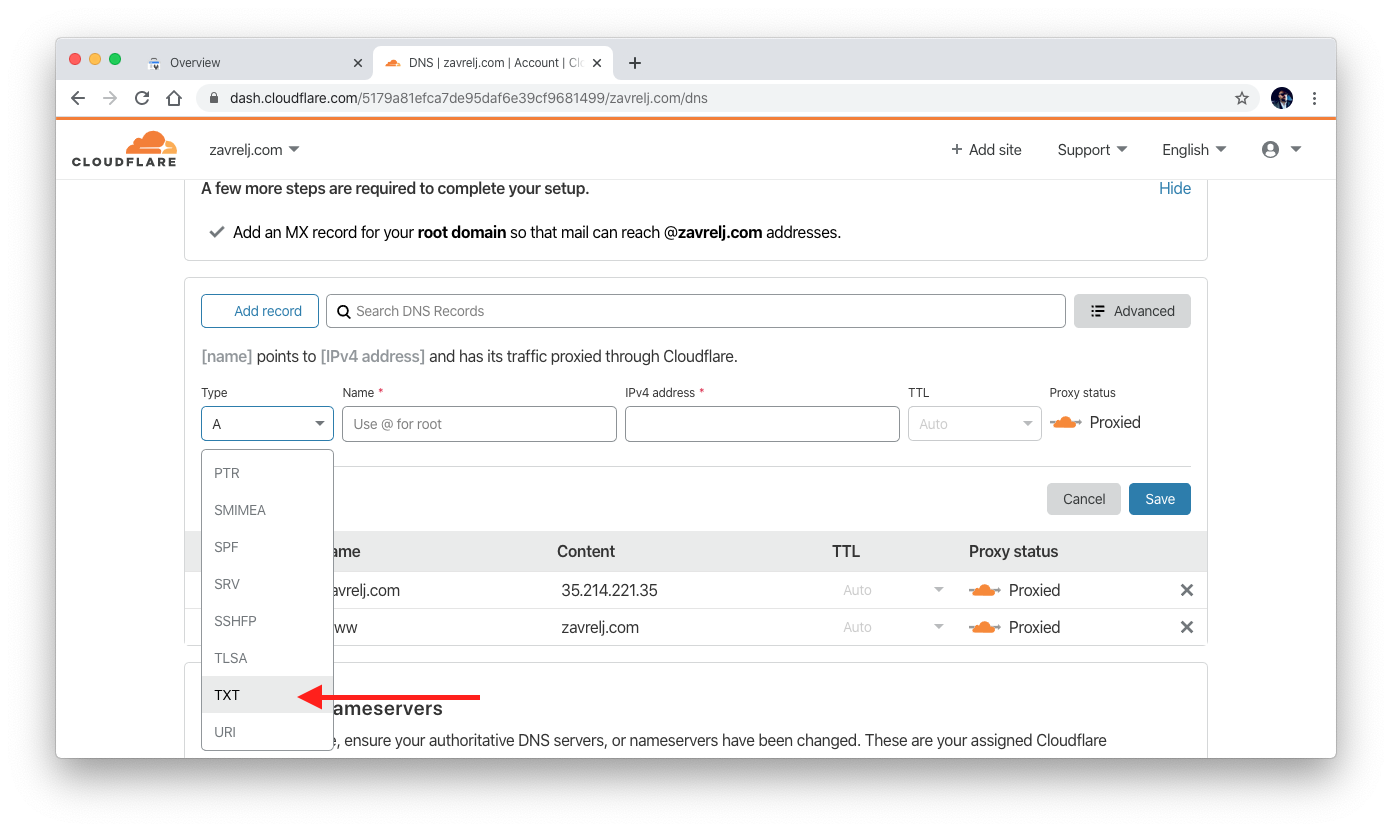Click the zavrelj.com content cell in www row
The image size is (1392, 832).
[600, 627]
